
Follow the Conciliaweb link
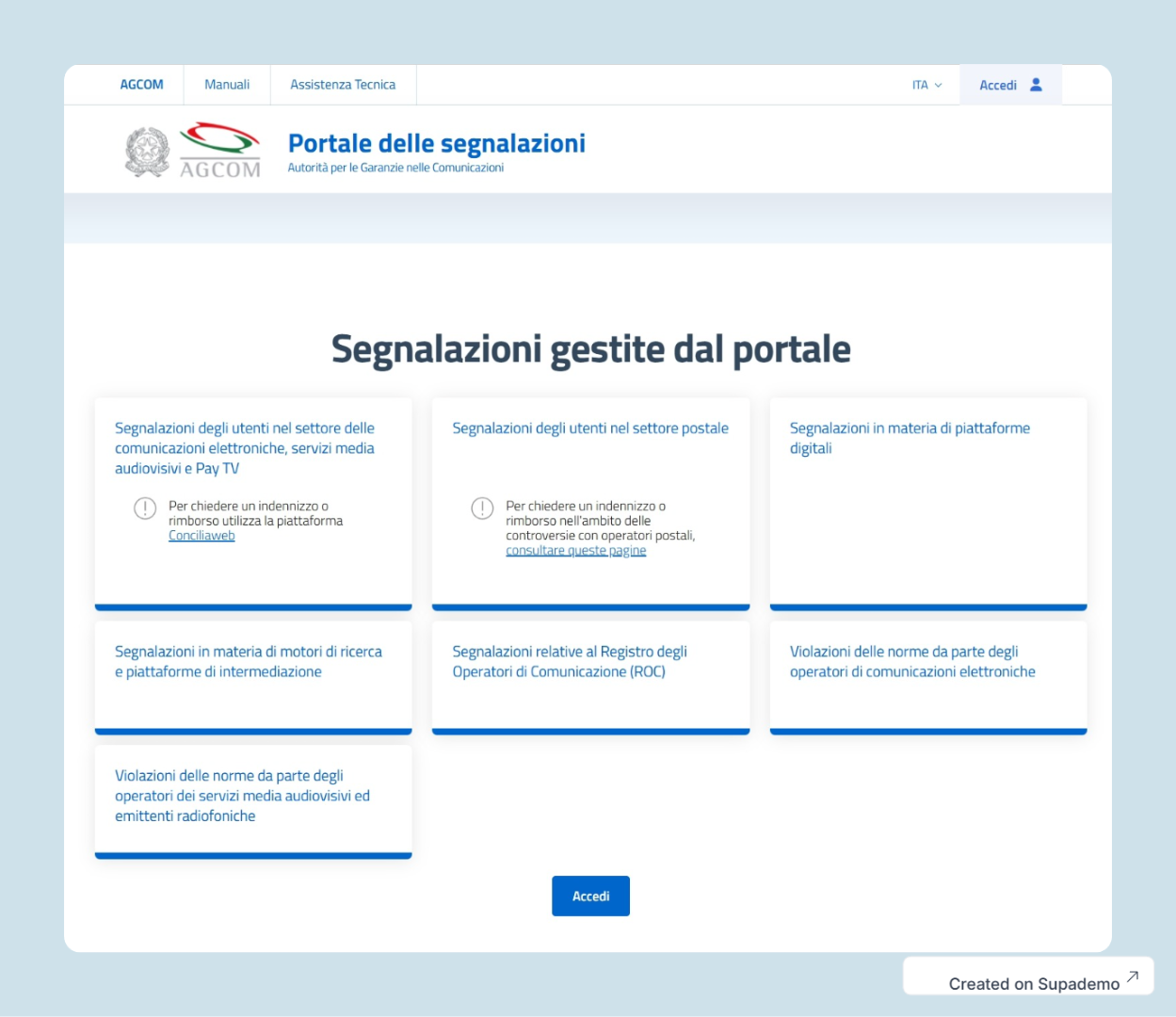click(x=201, y=536)
